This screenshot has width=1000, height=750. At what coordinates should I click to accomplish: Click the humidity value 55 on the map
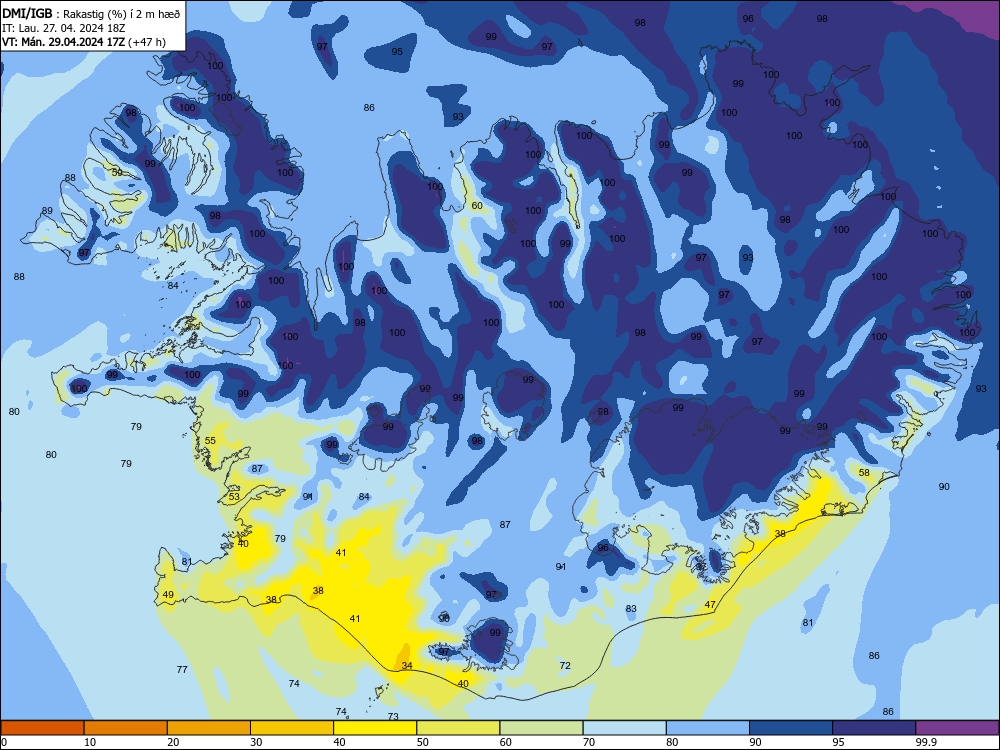(x=210, y=440)
